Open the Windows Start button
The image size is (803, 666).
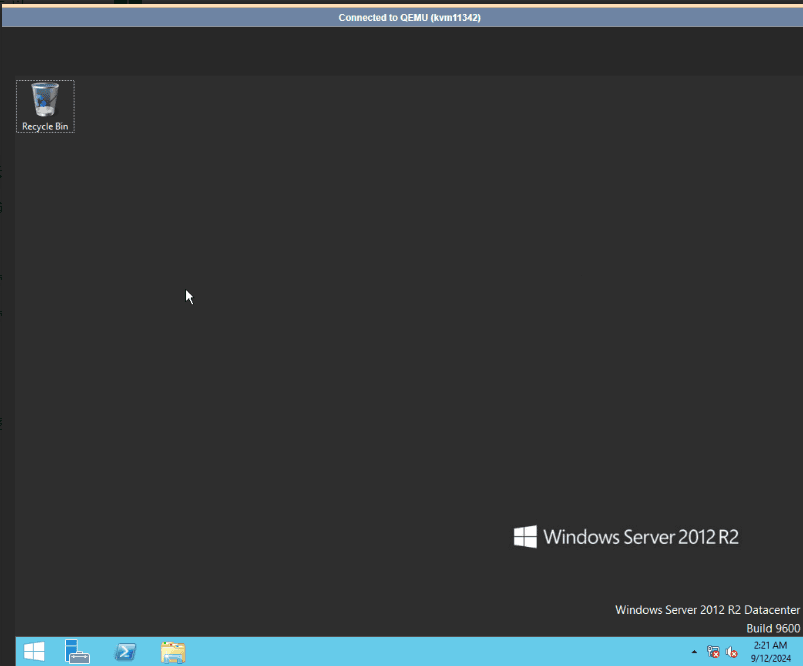(x=34, y=652)
